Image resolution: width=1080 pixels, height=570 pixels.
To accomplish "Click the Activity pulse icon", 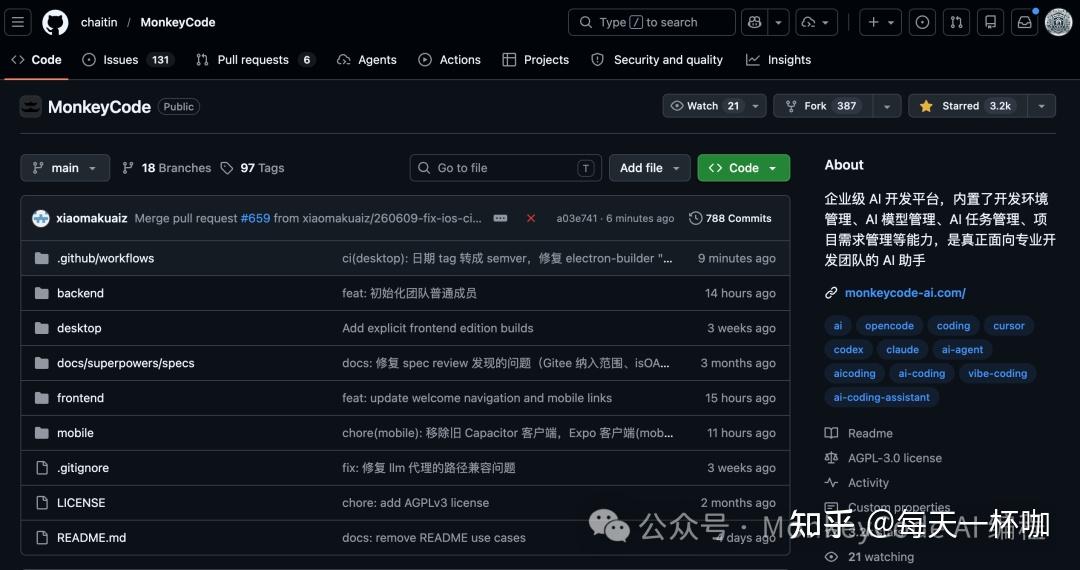I will coord(831,483).
